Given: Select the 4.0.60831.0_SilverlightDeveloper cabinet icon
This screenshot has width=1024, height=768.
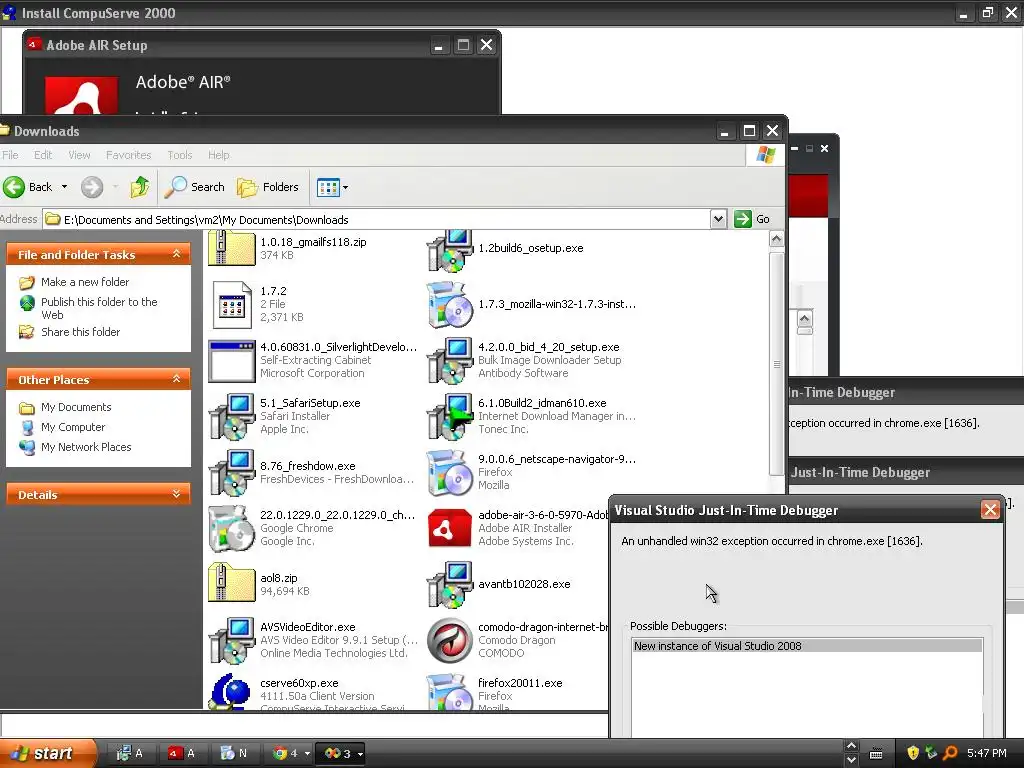Looking at the screenshot, I should tap(231, 360).
